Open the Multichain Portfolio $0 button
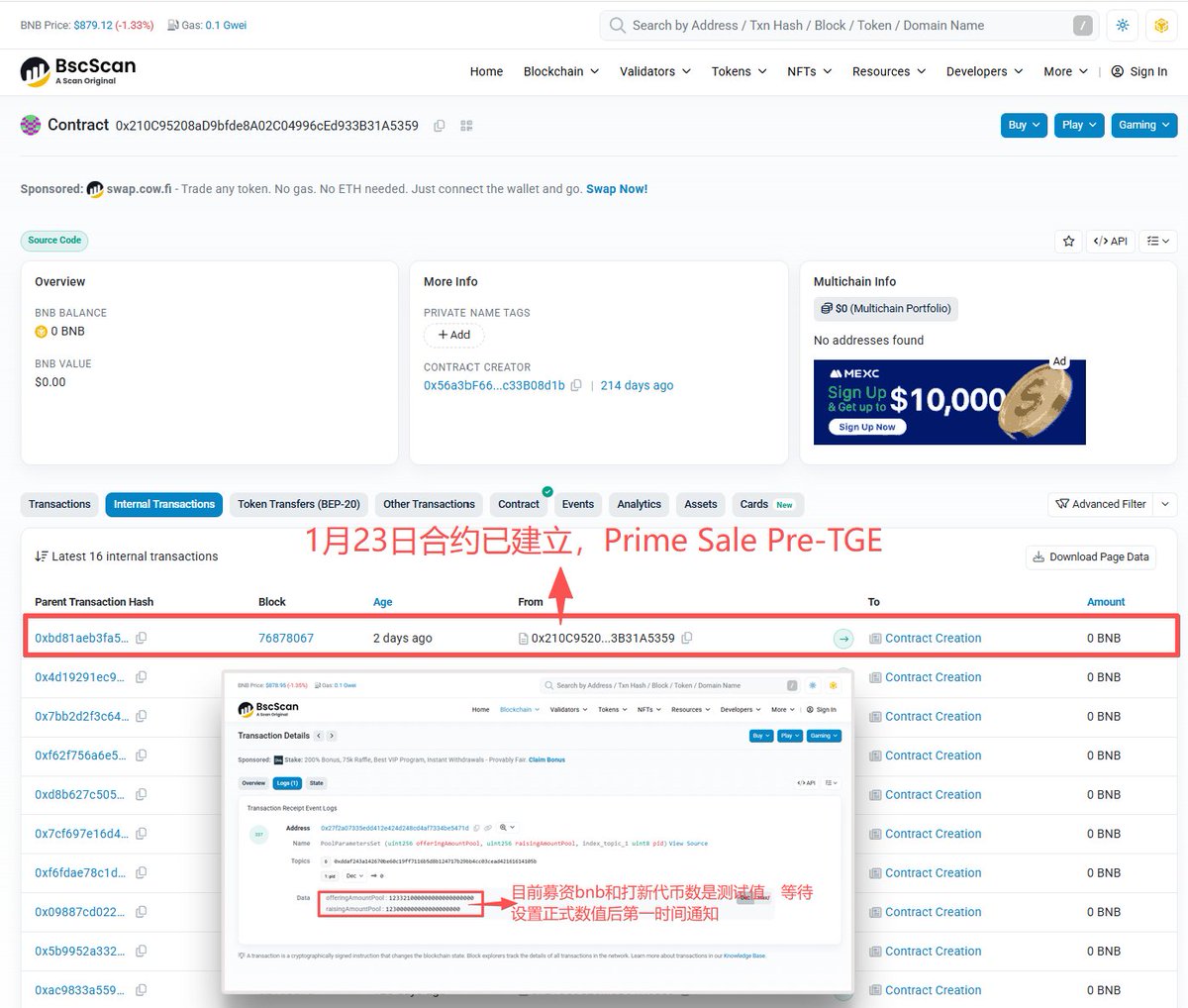1188x1008 pixels. pos(885,309)
